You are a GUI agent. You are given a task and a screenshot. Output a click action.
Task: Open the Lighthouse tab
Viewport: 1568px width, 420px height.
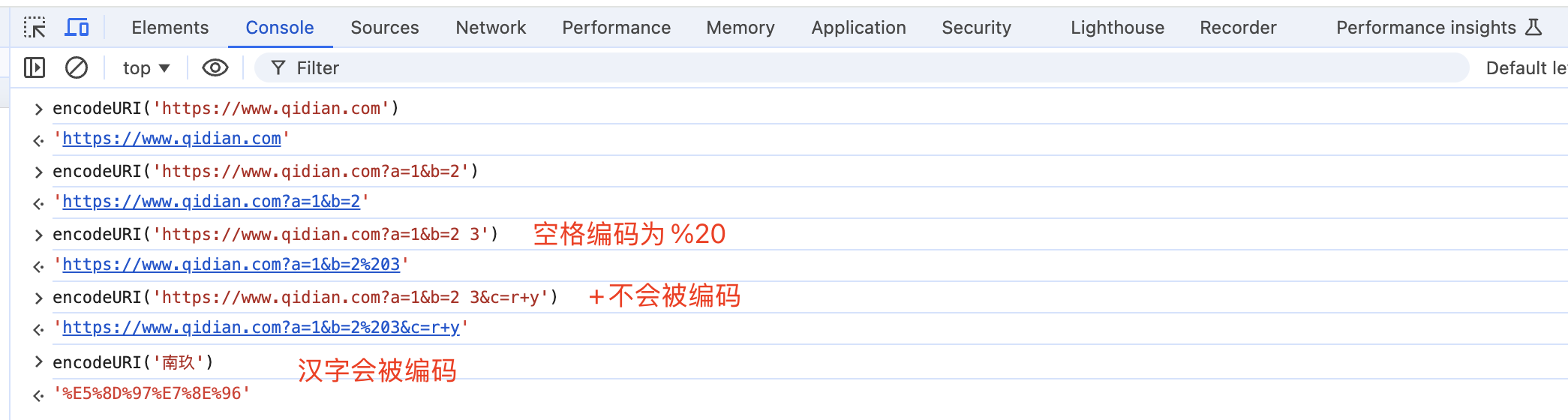1117,28
